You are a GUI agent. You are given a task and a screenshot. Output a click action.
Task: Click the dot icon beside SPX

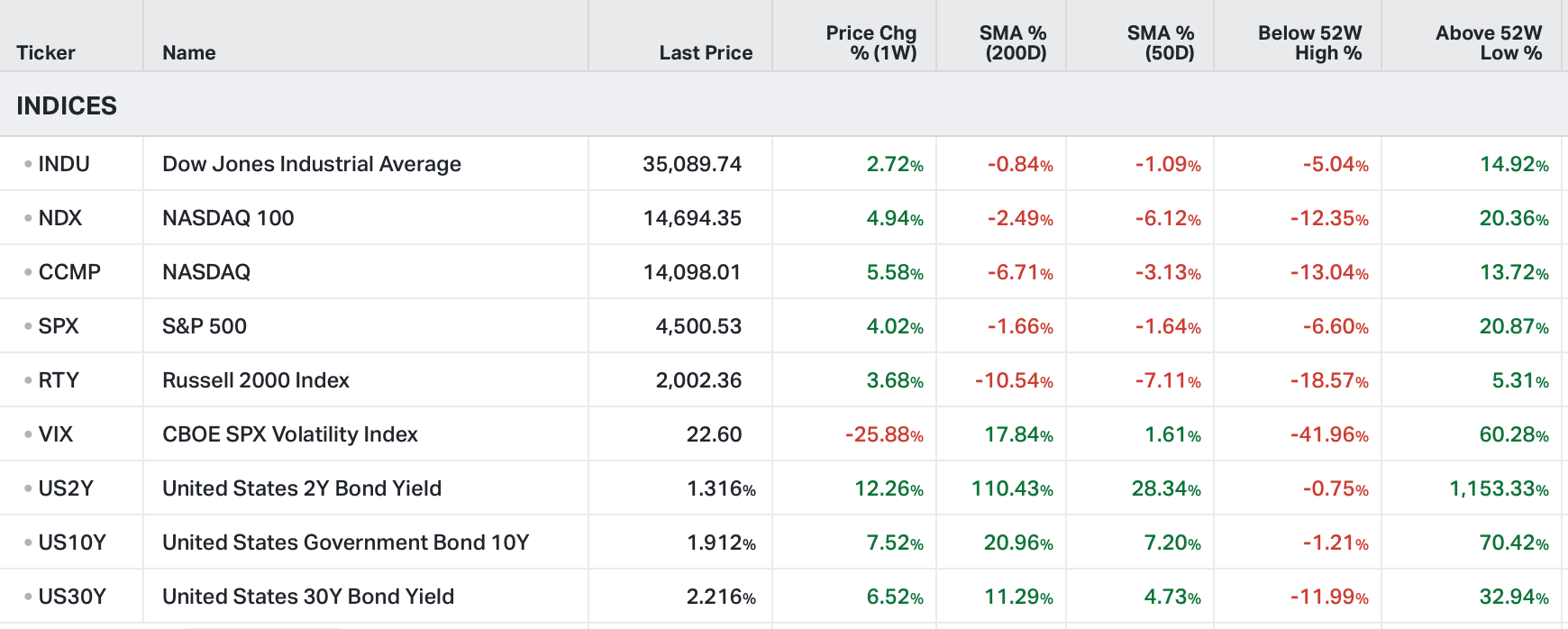[x=28, y=326]
